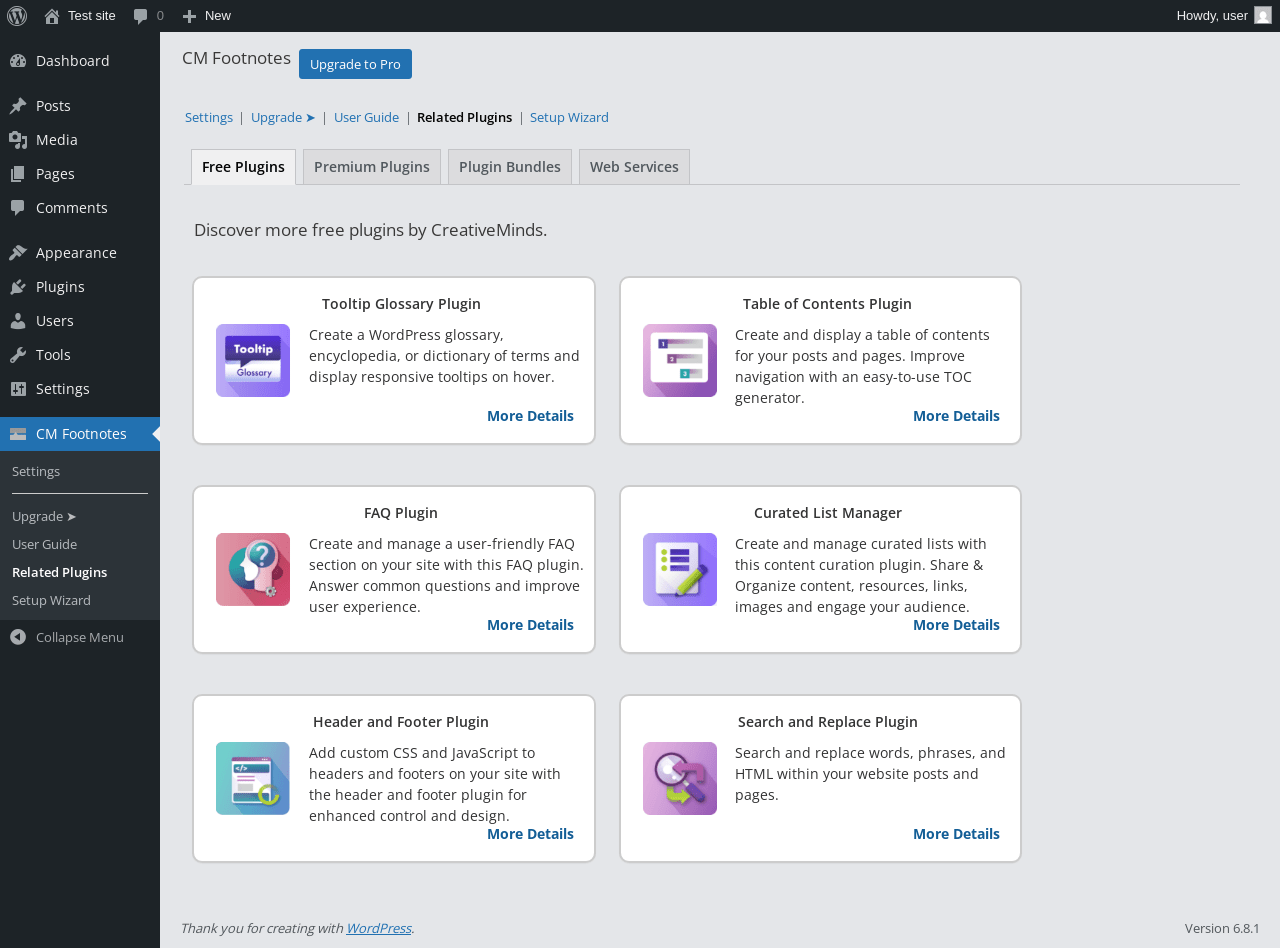1280x948 pixels.
Task: Click the Search and Replace plugin thumbnail
Action: click(680, 778)
